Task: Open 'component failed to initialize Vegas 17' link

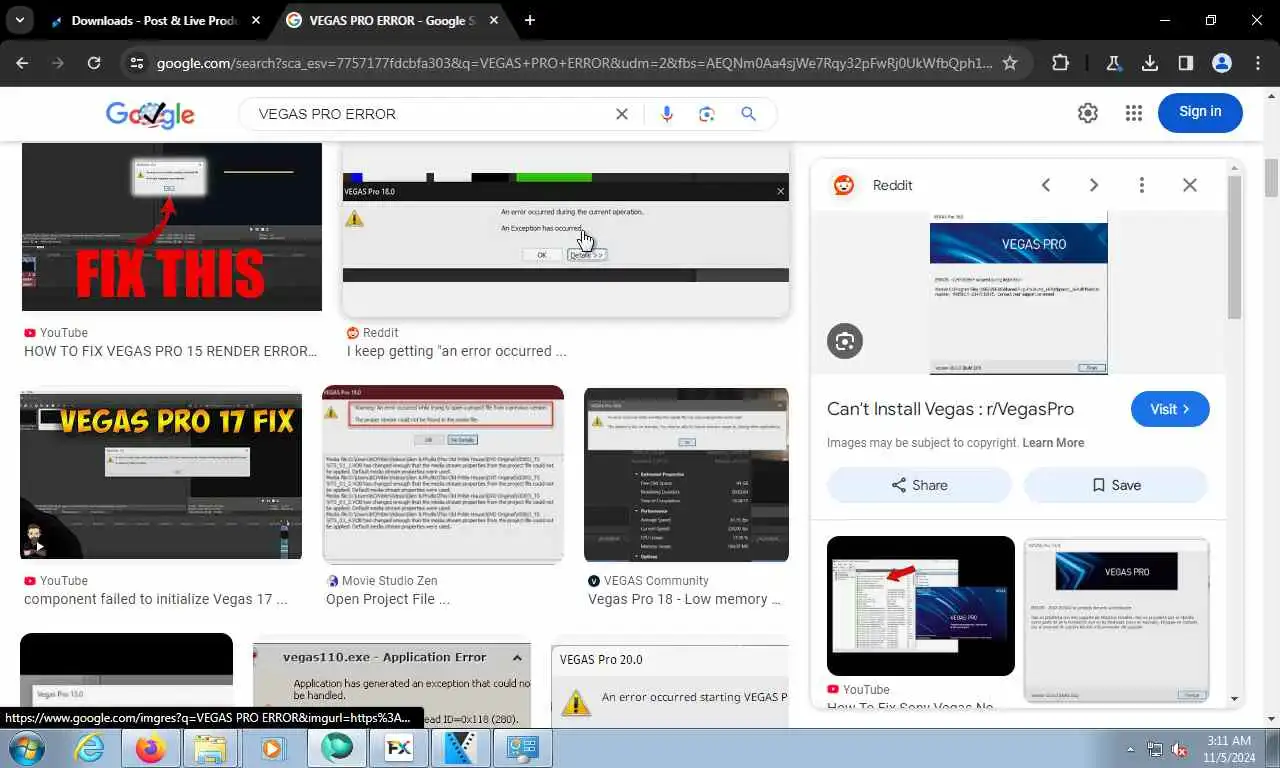Action: point(156,599)
